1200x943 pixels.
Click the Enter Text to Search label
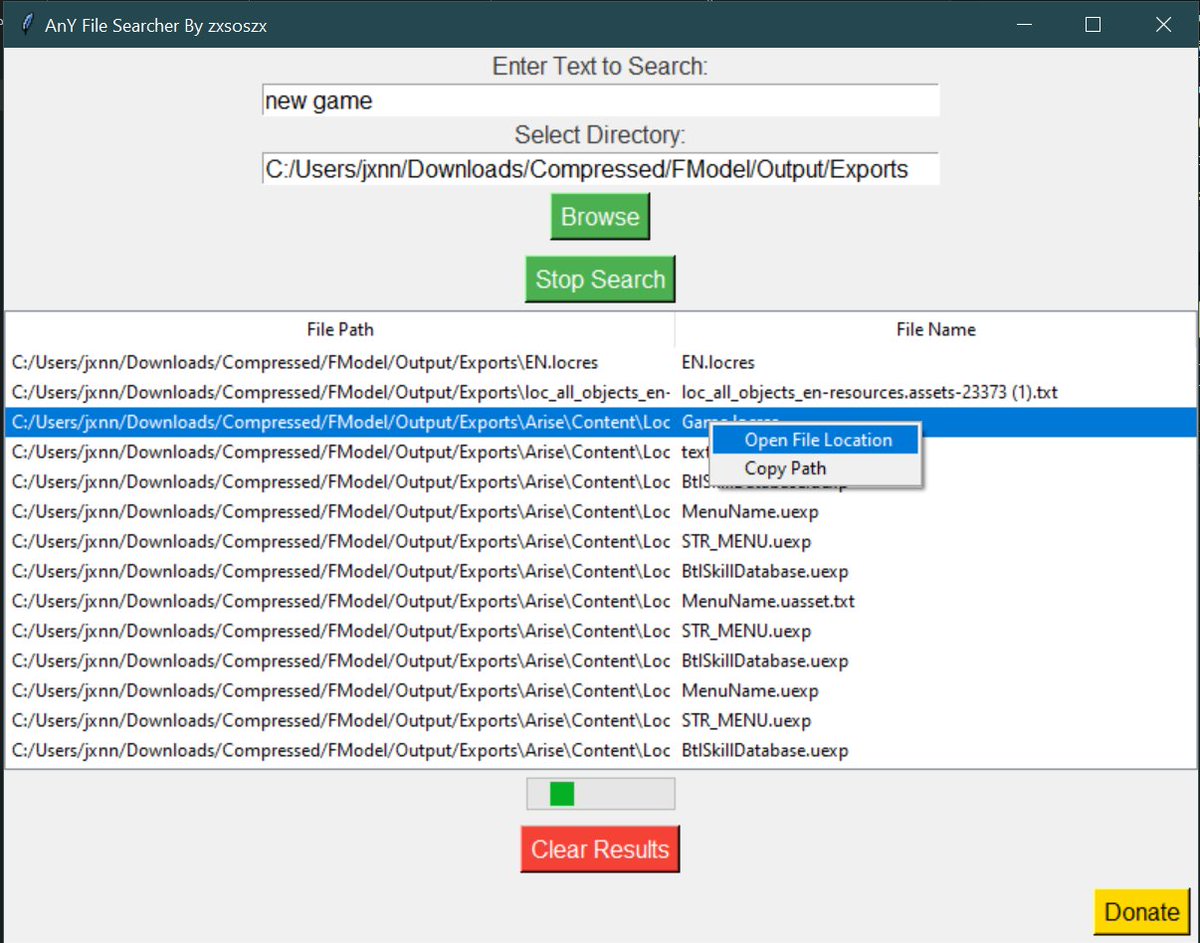pyautogui.click(x=600, y=67)
